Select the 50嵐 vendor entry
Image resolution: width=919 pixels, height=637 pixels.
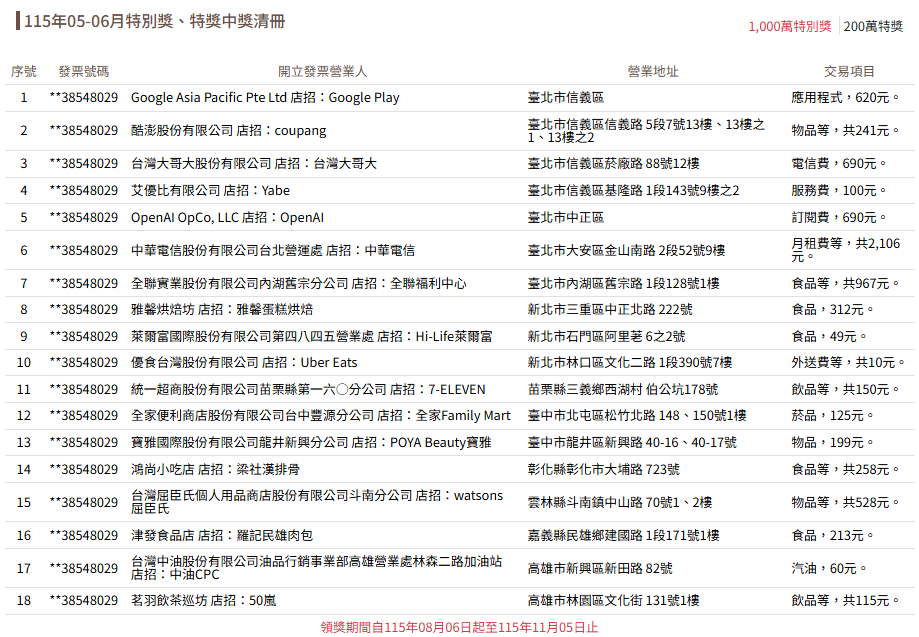[203, 601]
